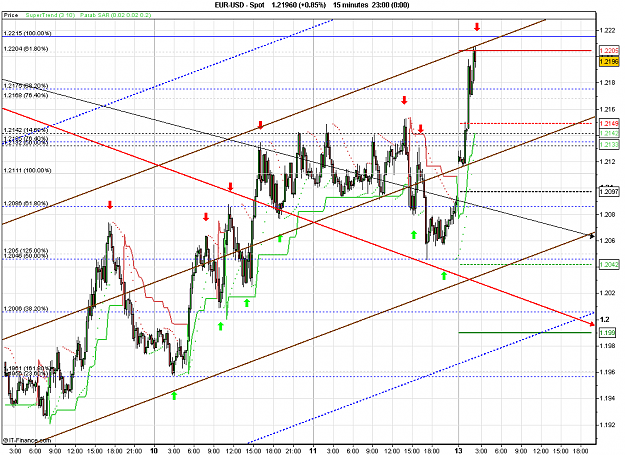Select the 1.2215 (100.00%) Fibonacci label
The height and width of the screenshot is (455, 625).
28,33
